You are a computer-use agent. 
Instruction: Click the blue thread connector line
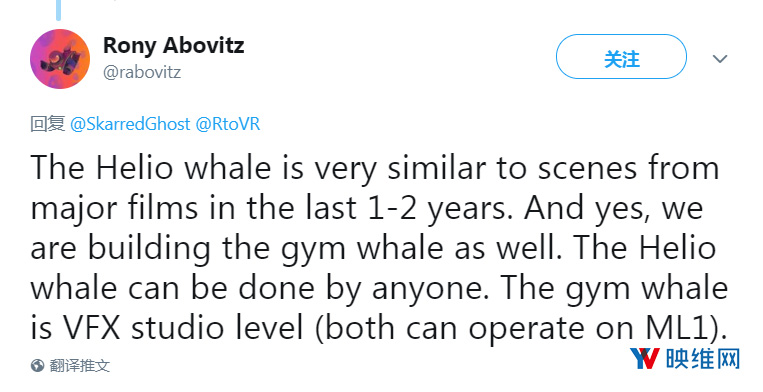pyautogui.click(x=58, y=10)
